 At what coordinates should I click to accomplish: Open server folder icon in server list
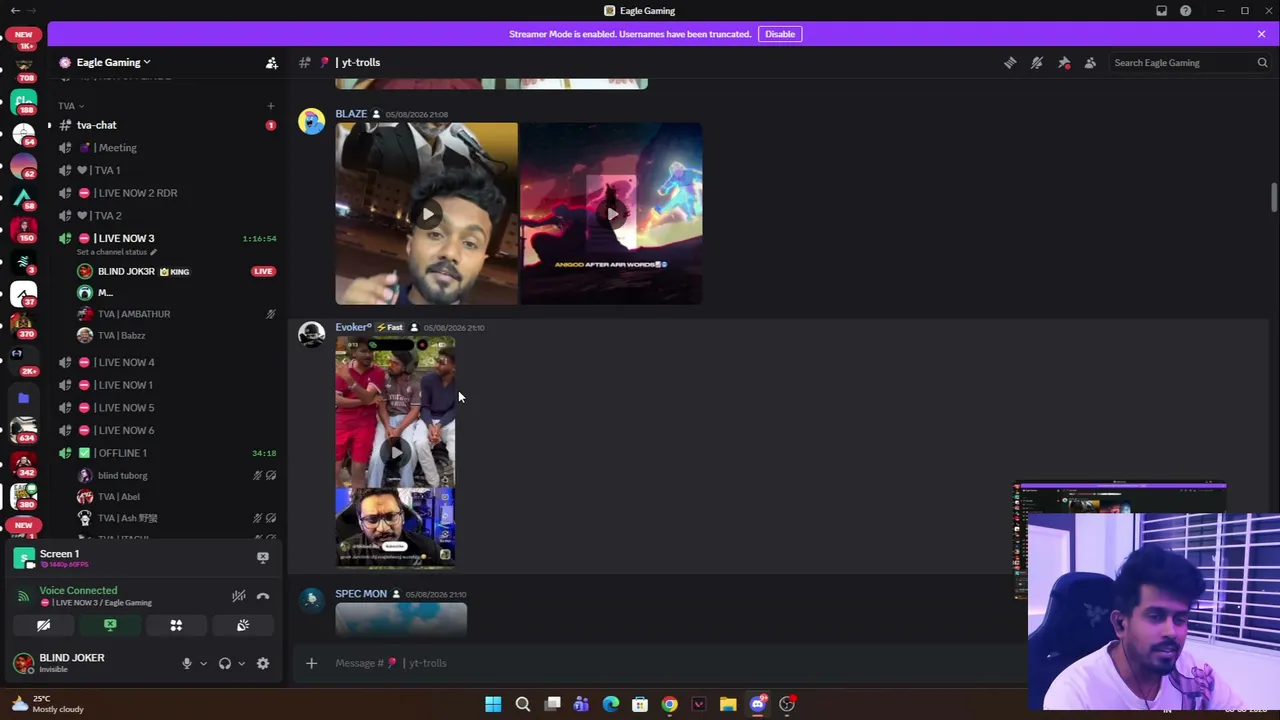[24, 398]
